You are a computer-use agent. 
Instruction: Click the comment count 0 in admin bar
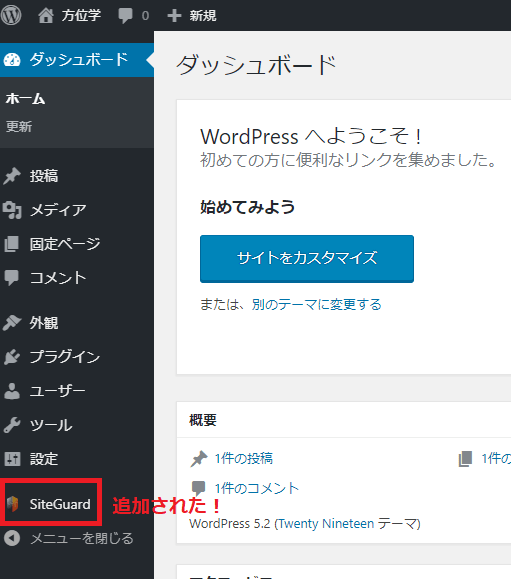[x=145, y=16]
